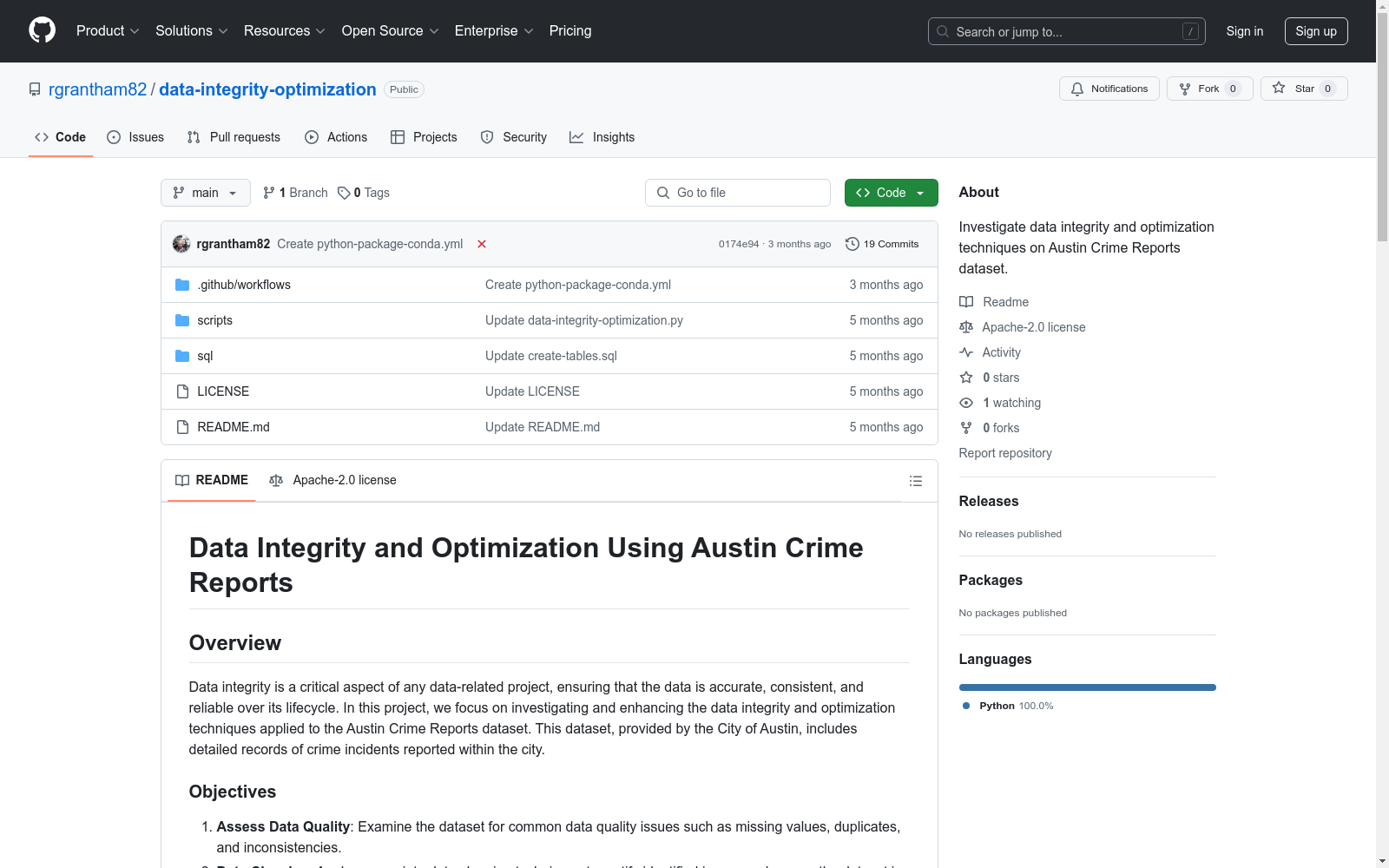Click Report repository link
1389x868 pixels.
[x=1005, y=453]
